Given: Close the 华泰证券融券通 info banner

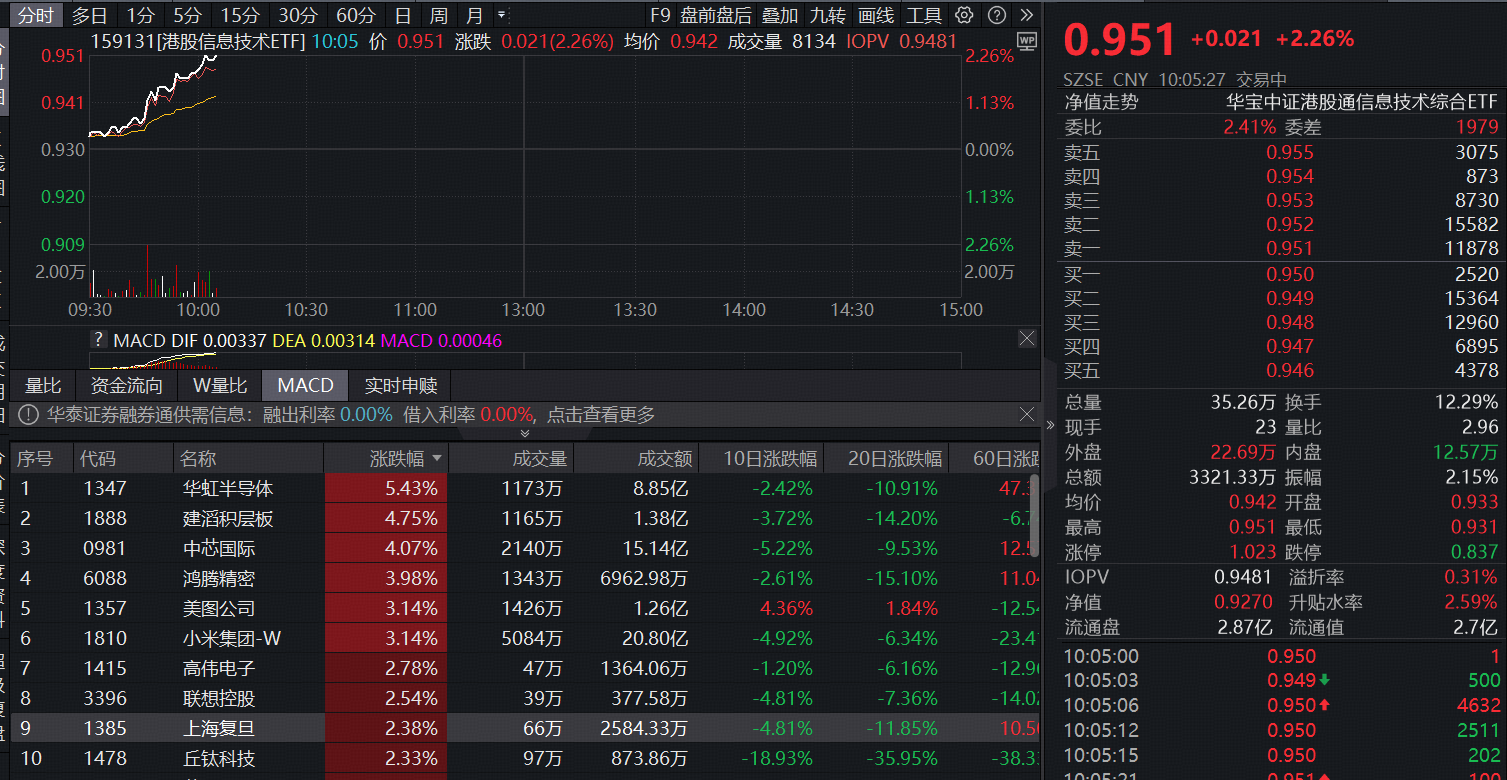Looking at the screenshot, I should (x=1026, y=414).
